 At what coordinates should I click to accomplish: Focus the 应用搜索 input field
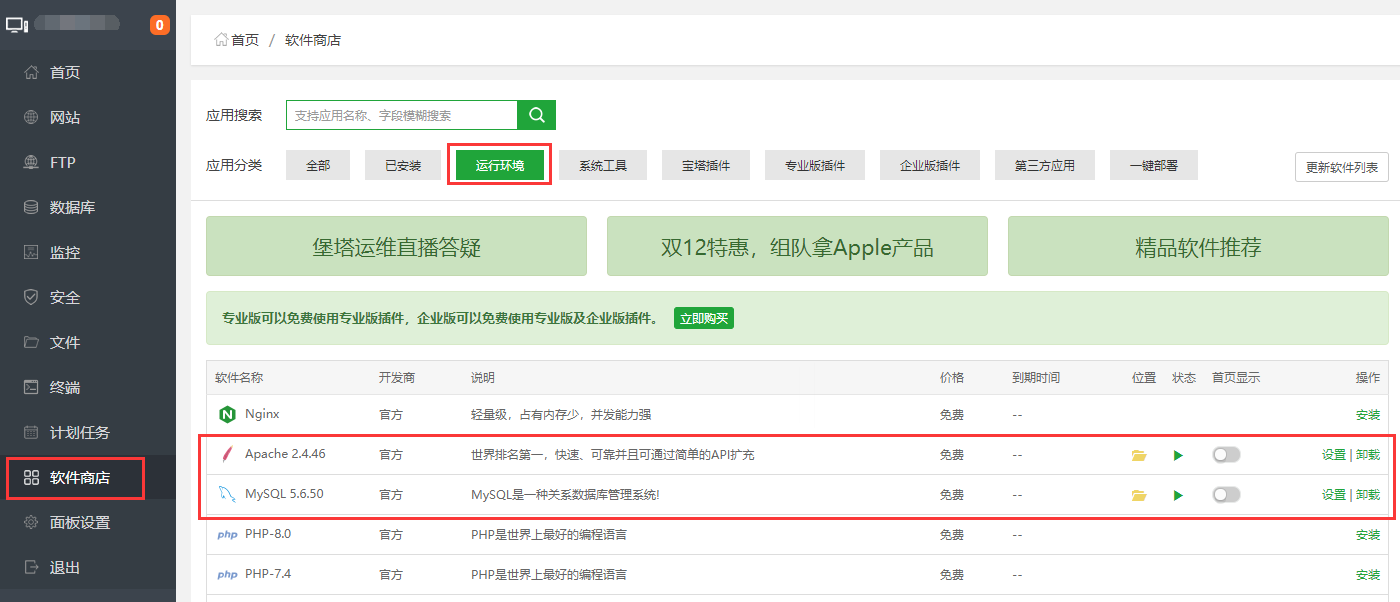point(402,115)
